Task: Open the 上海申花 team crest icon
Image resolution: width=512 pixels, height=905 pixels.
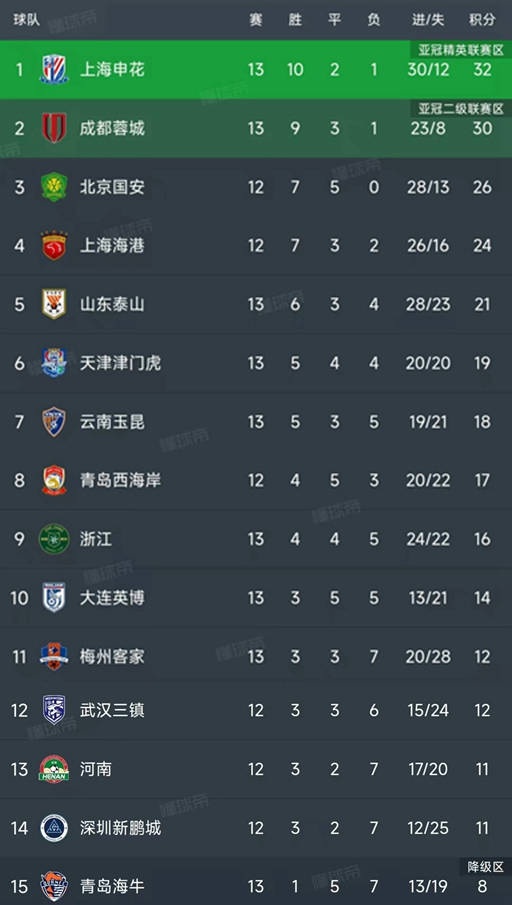Action: click(x=54, y=69)
